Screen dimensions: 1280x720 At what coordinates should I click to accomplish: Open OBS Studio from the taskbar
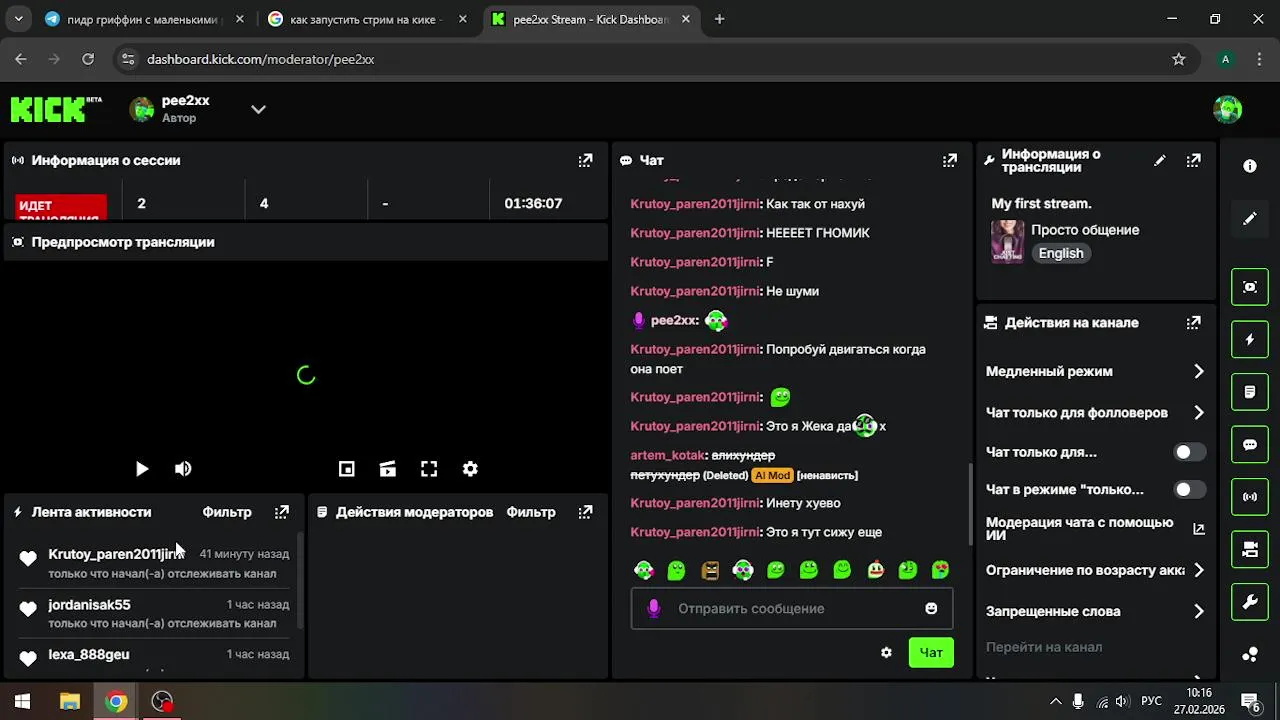[x=162, y=702]
